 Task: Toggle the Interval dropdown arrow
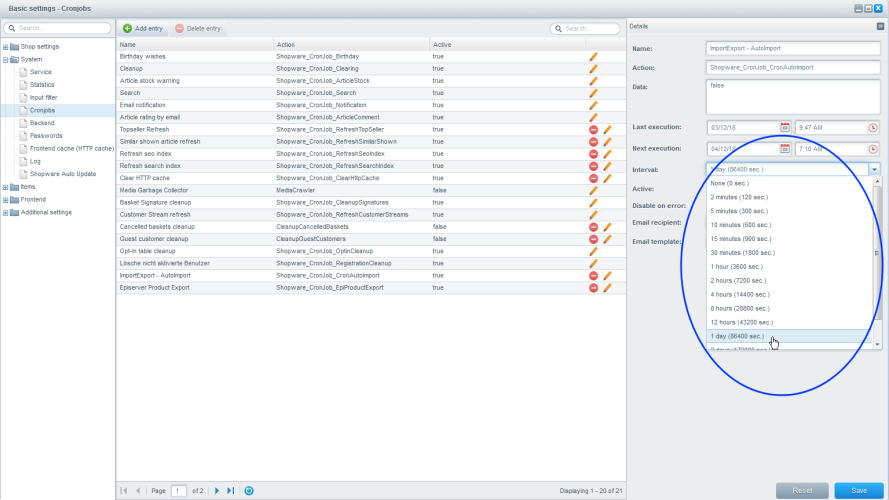point(874,170)
